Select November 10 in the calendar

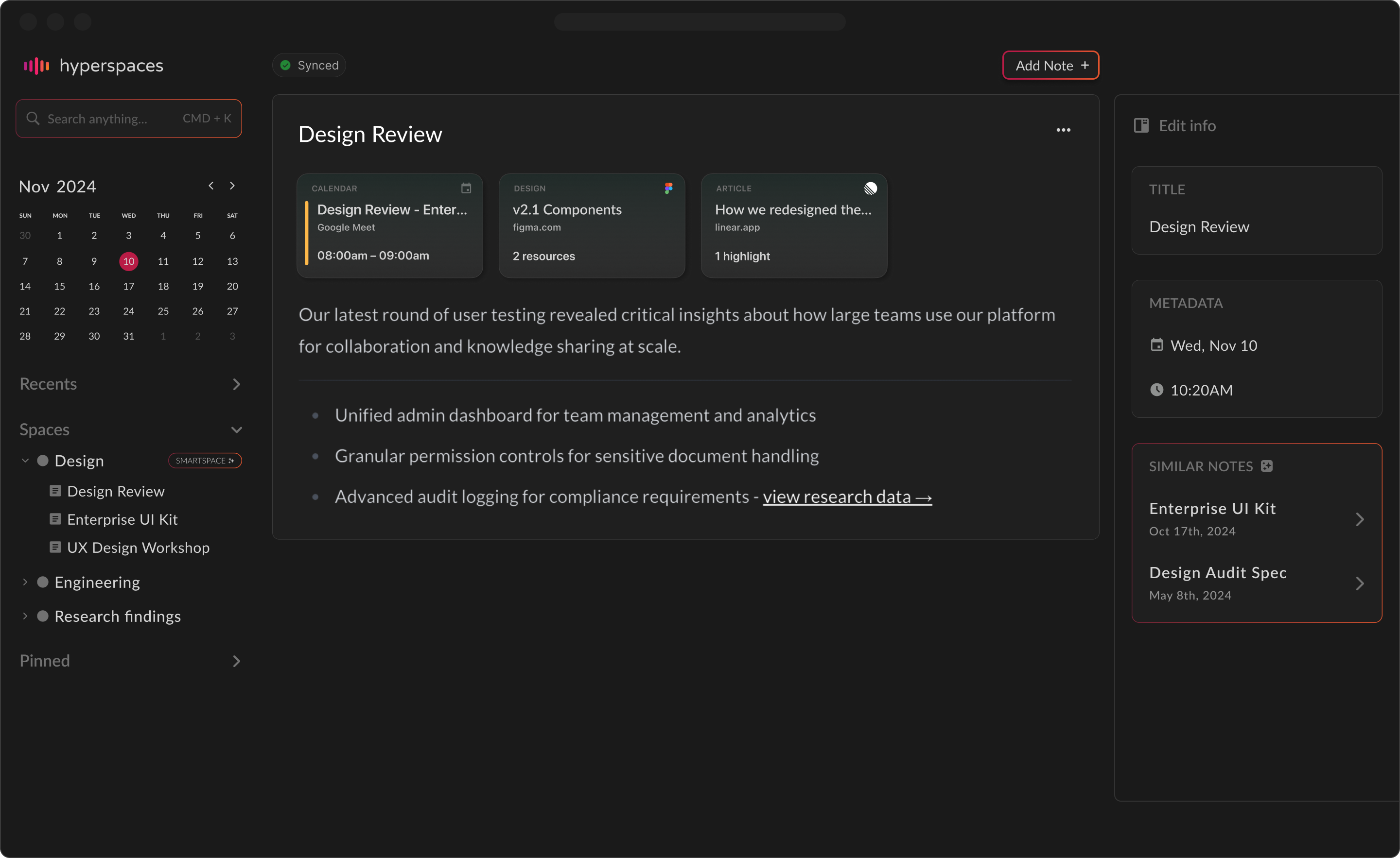click(129, 261)
